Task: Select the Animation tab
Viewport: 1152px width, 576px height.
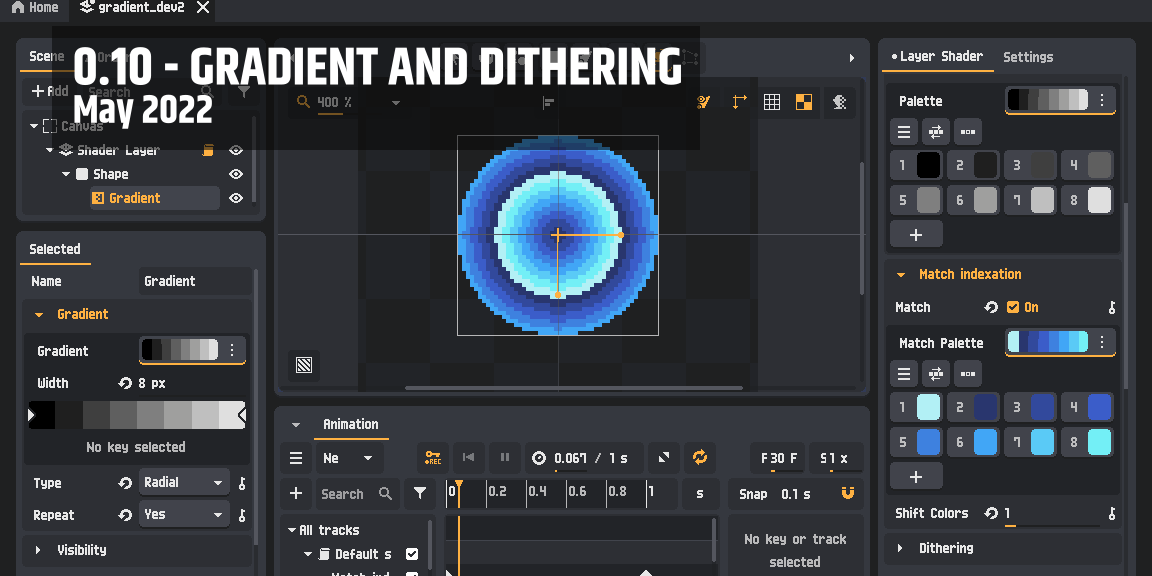Action: coord(350,424)
